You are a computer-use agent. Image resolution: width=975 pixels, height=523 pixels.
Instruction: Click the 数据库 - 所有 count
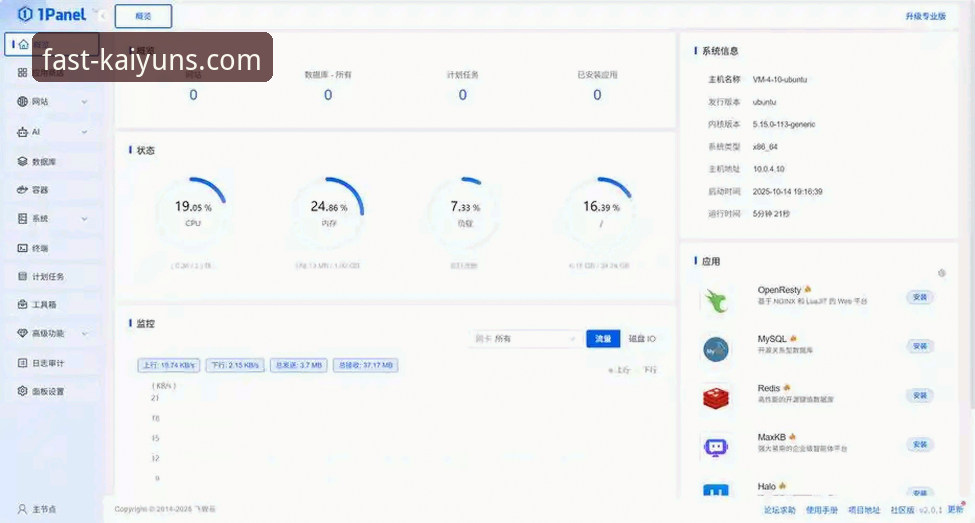pos(328,95)
